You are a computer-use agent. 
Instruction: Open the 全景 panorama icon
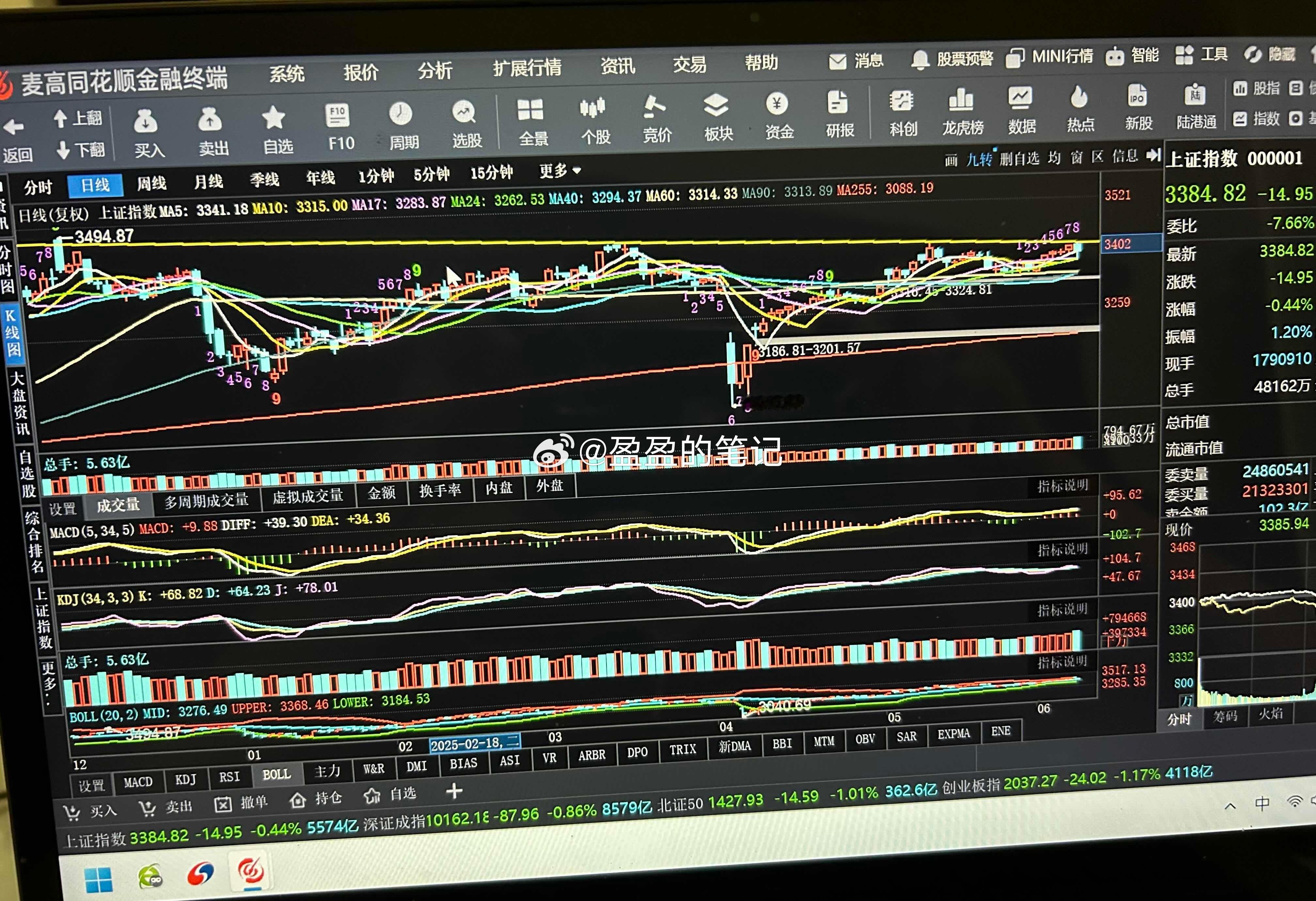click(530, 110)
